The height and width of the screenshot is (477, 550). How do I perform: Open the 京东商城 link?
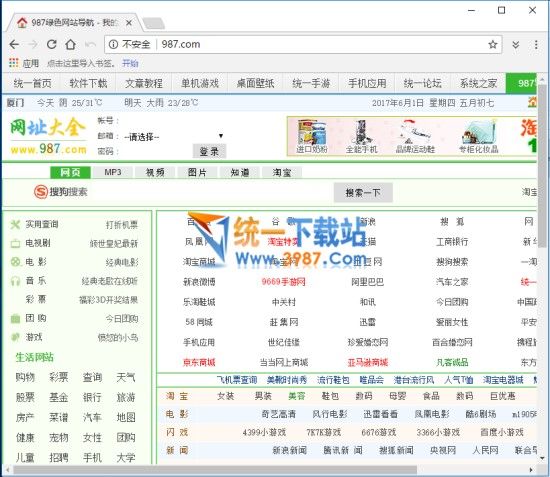tap(199, 362)
